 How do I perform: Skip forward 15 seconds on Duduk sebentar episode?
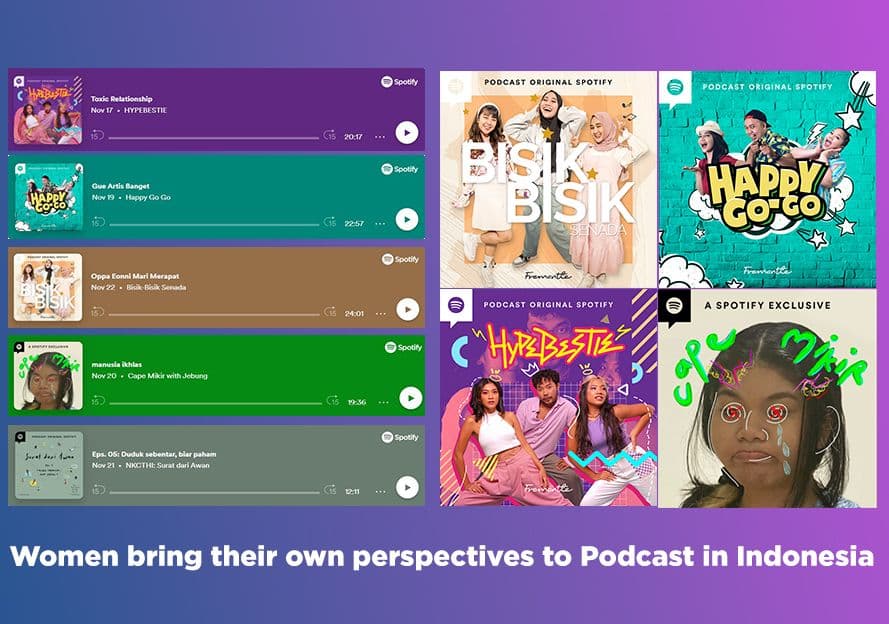(x=330, y=490)
